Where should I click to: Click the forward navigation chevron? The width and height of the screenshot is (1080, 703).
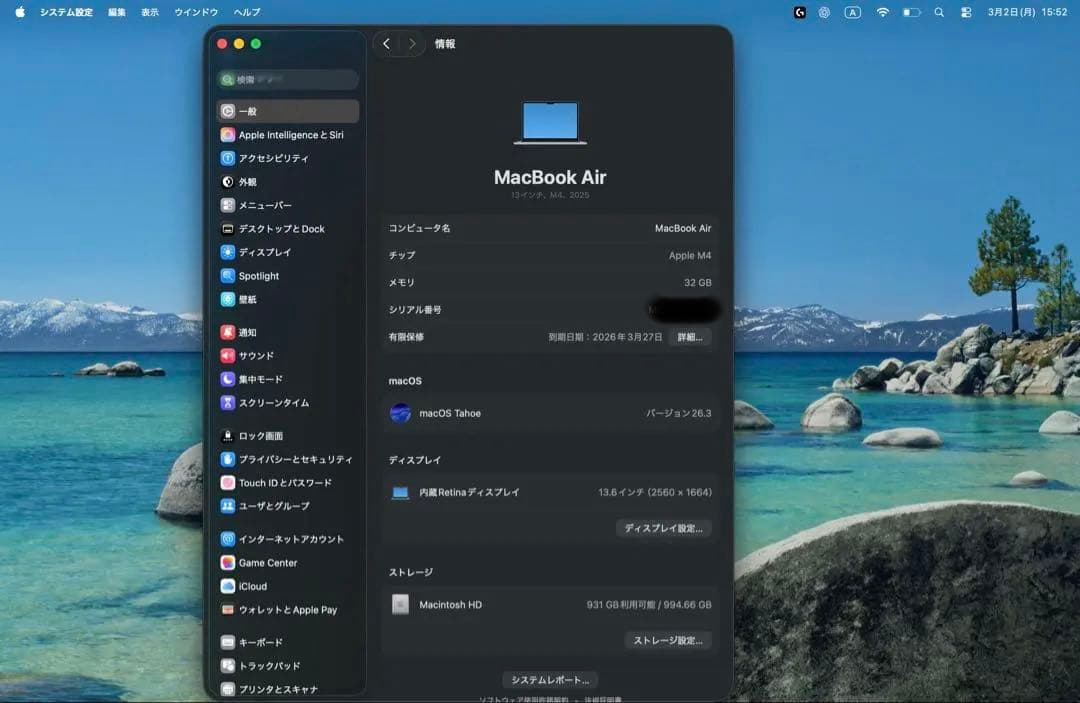click(411, 44)
